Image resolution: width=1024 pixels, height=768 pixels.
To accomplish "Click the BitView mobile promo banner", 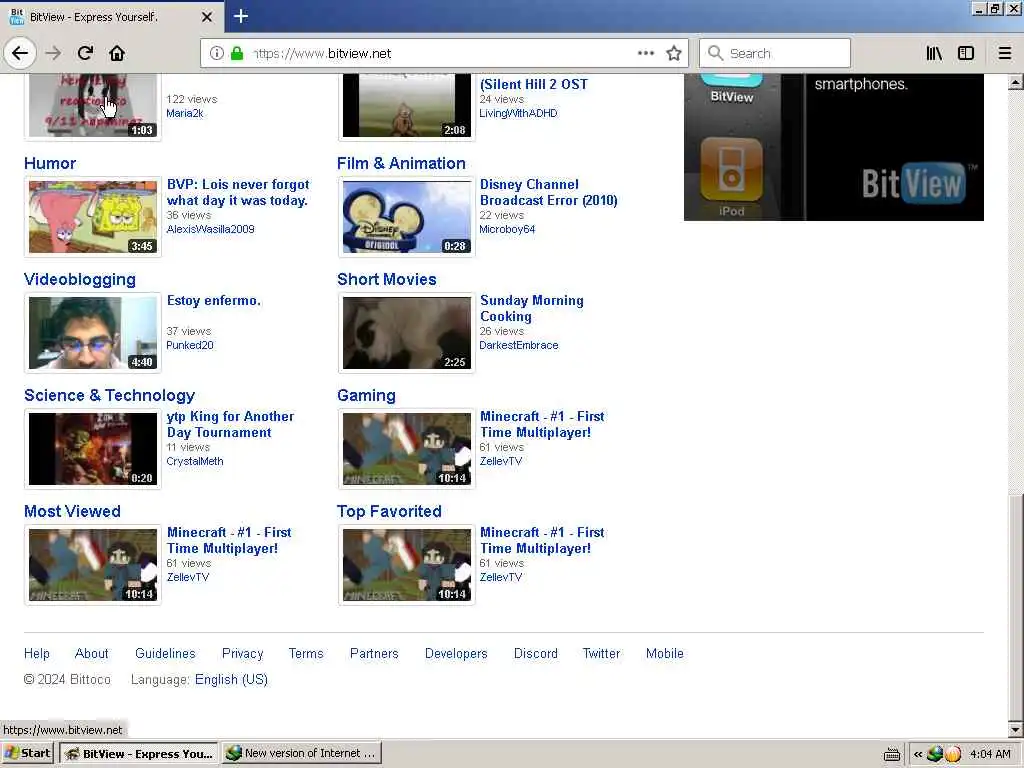I will 833,147.
